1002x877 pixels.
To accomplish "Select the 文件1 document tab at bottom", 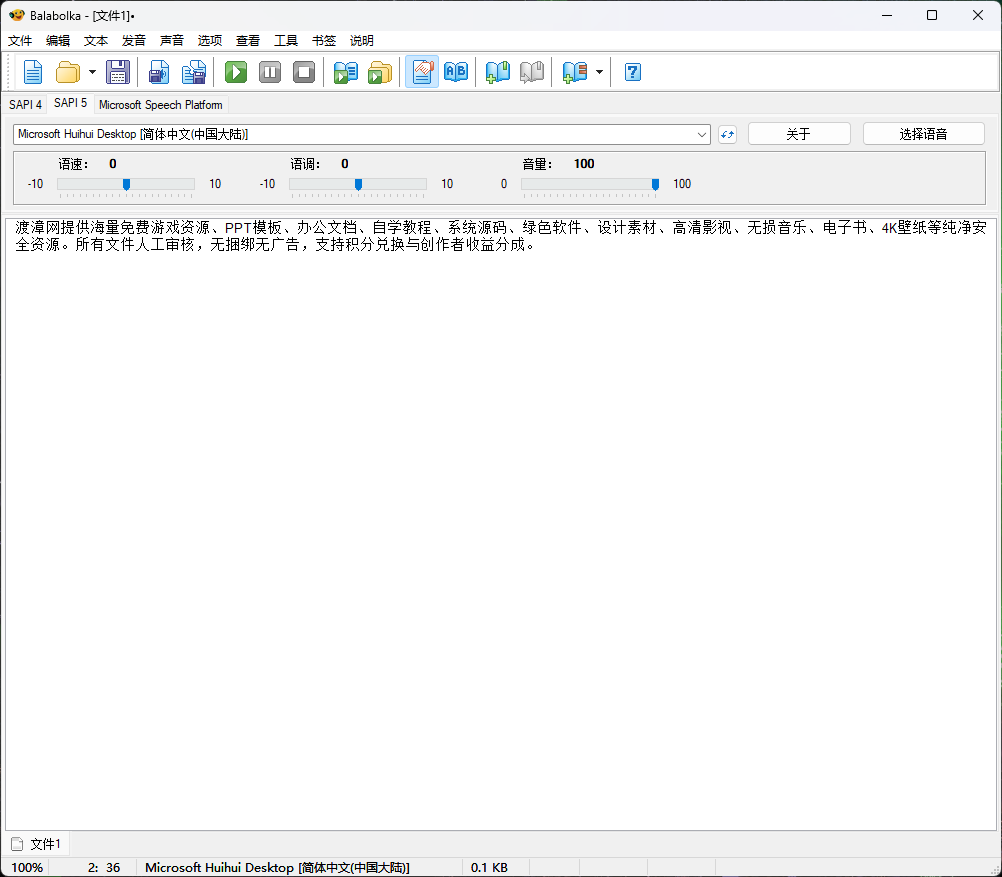I will pyautogui.click(x=37, y=844).
